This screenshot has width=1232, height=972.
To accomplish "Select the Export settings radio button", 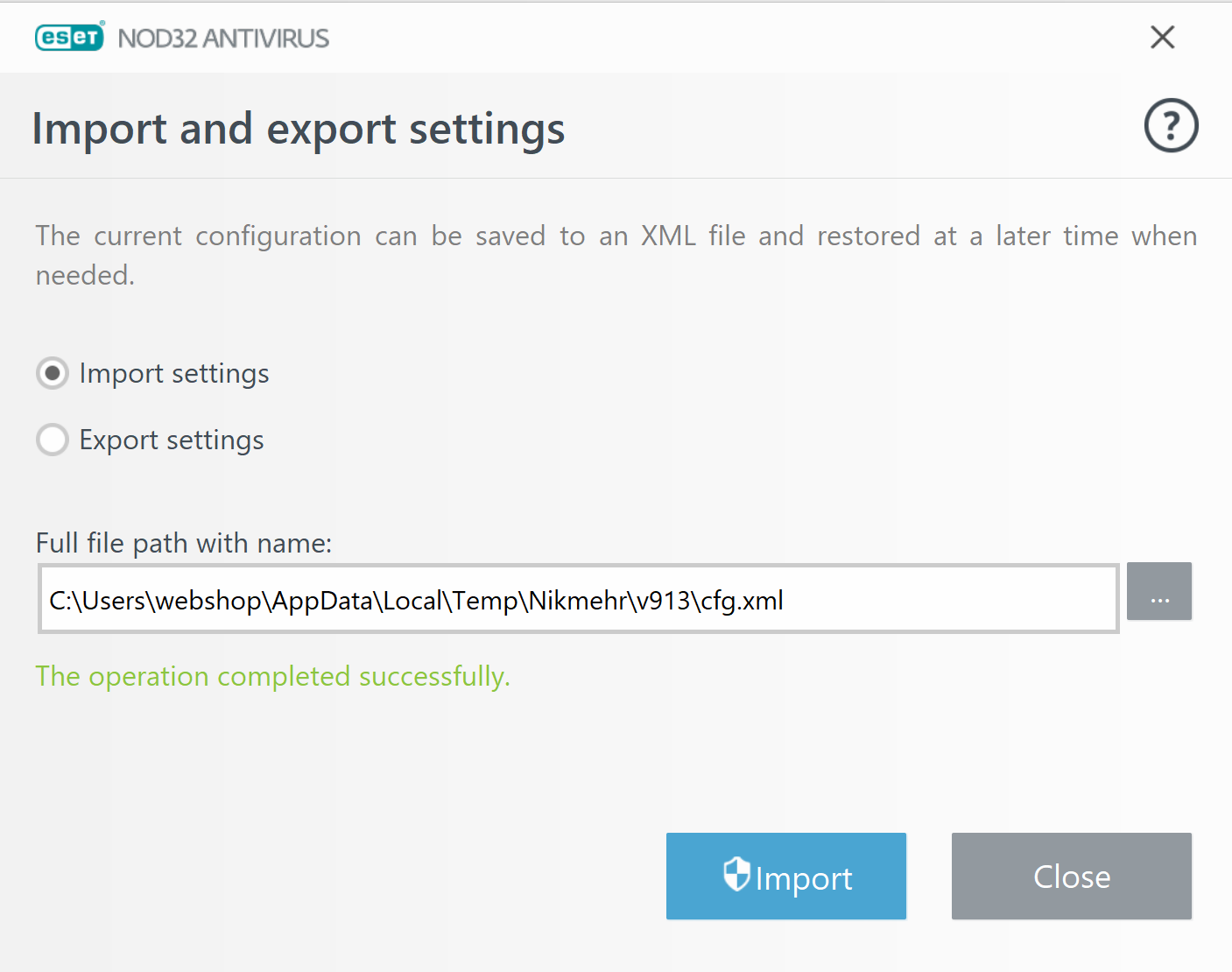I will [x=53, y=440].
